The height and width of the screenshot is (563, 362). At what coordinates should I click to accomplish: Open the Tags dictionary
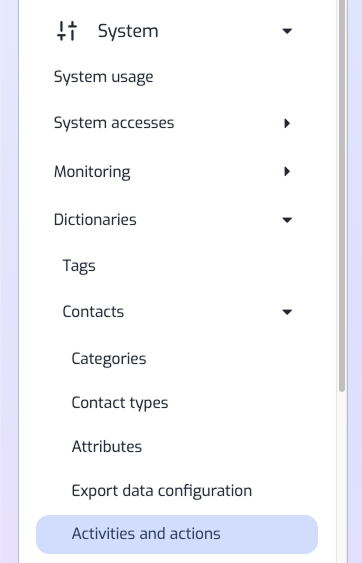pyautogui.click(x=79, y=266)
